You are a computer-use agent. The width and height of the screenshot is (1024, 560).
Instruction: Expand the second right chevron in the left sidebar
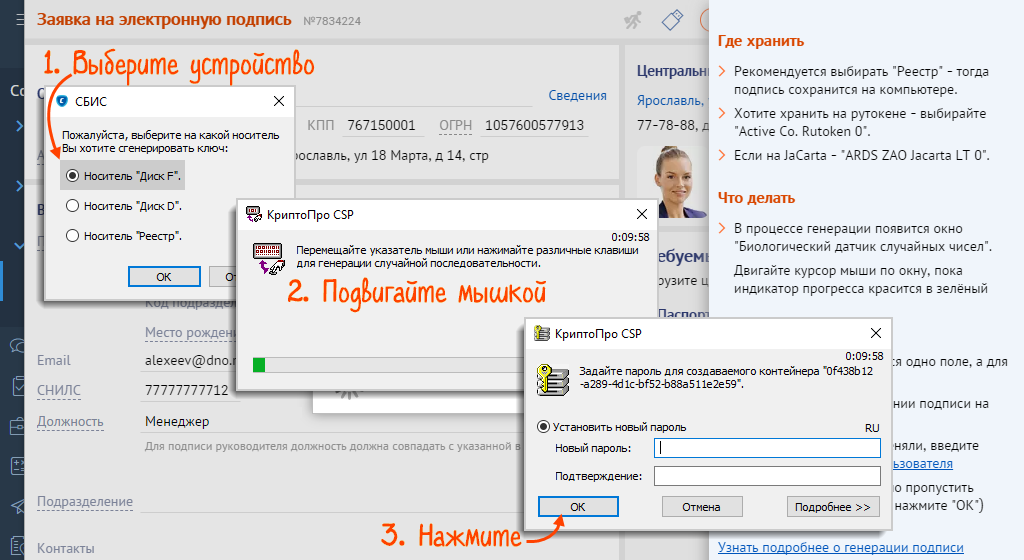click(x=19, y=186)
